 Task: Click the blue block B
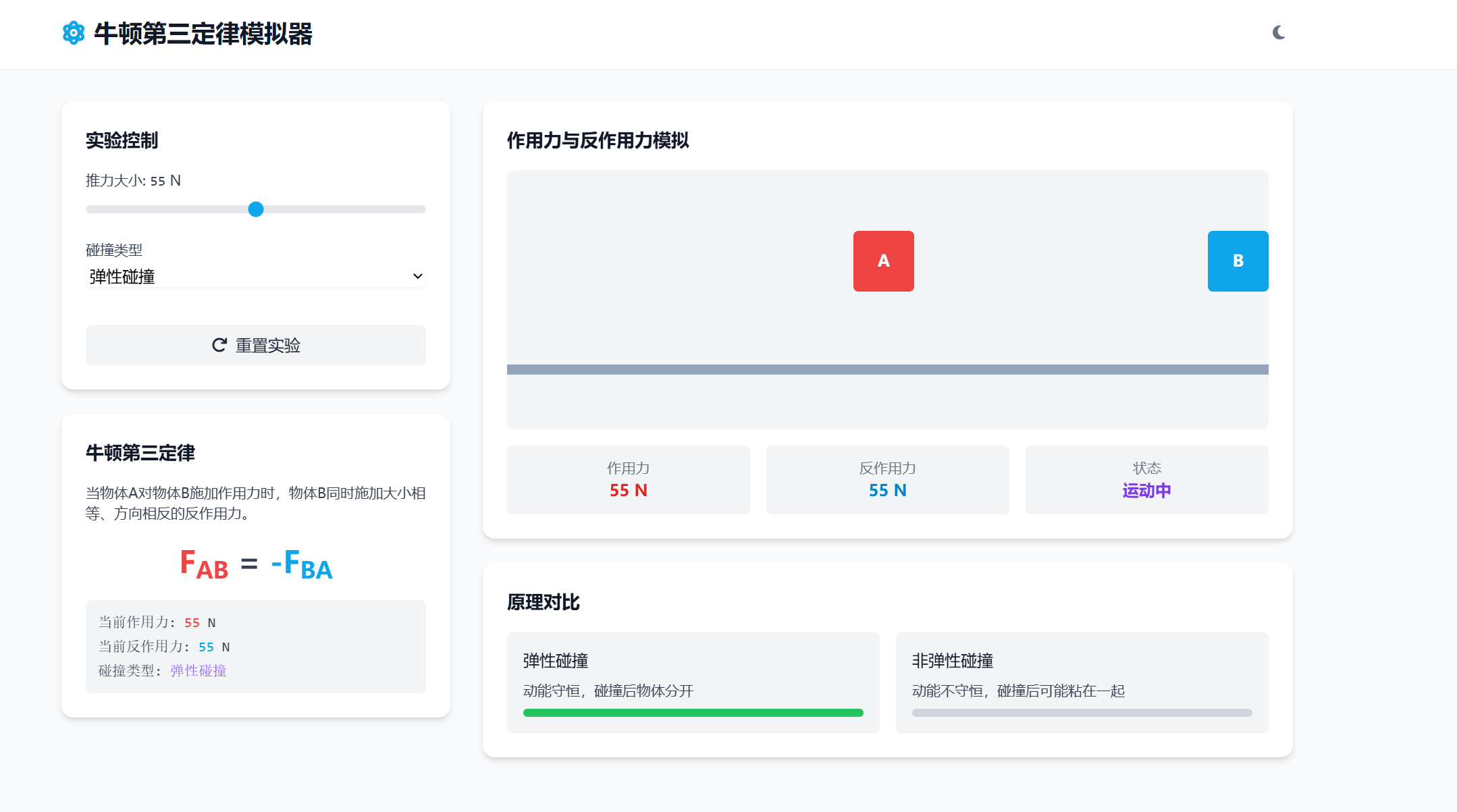[x=1237, y=261]
